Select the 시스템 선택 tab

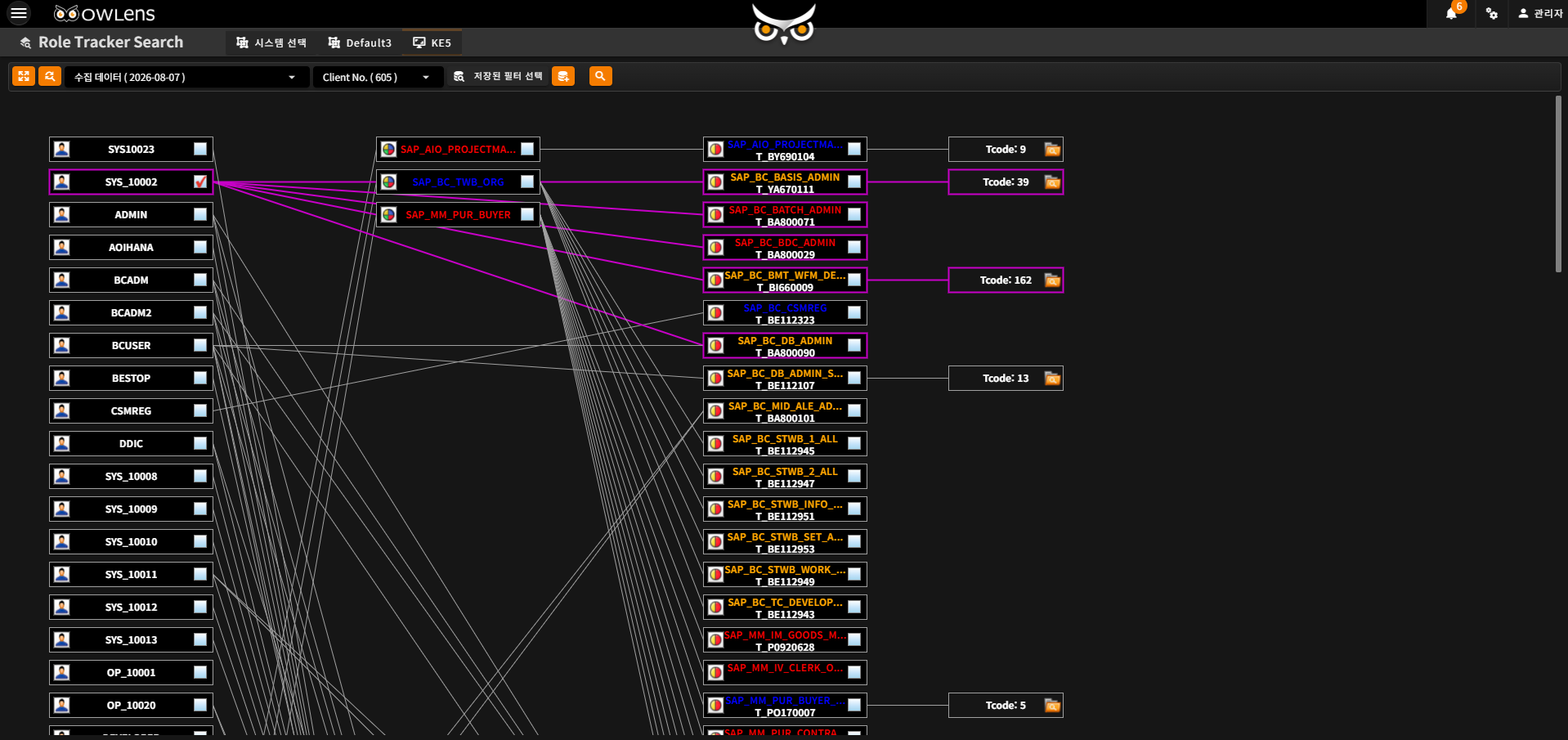[271, 43]
